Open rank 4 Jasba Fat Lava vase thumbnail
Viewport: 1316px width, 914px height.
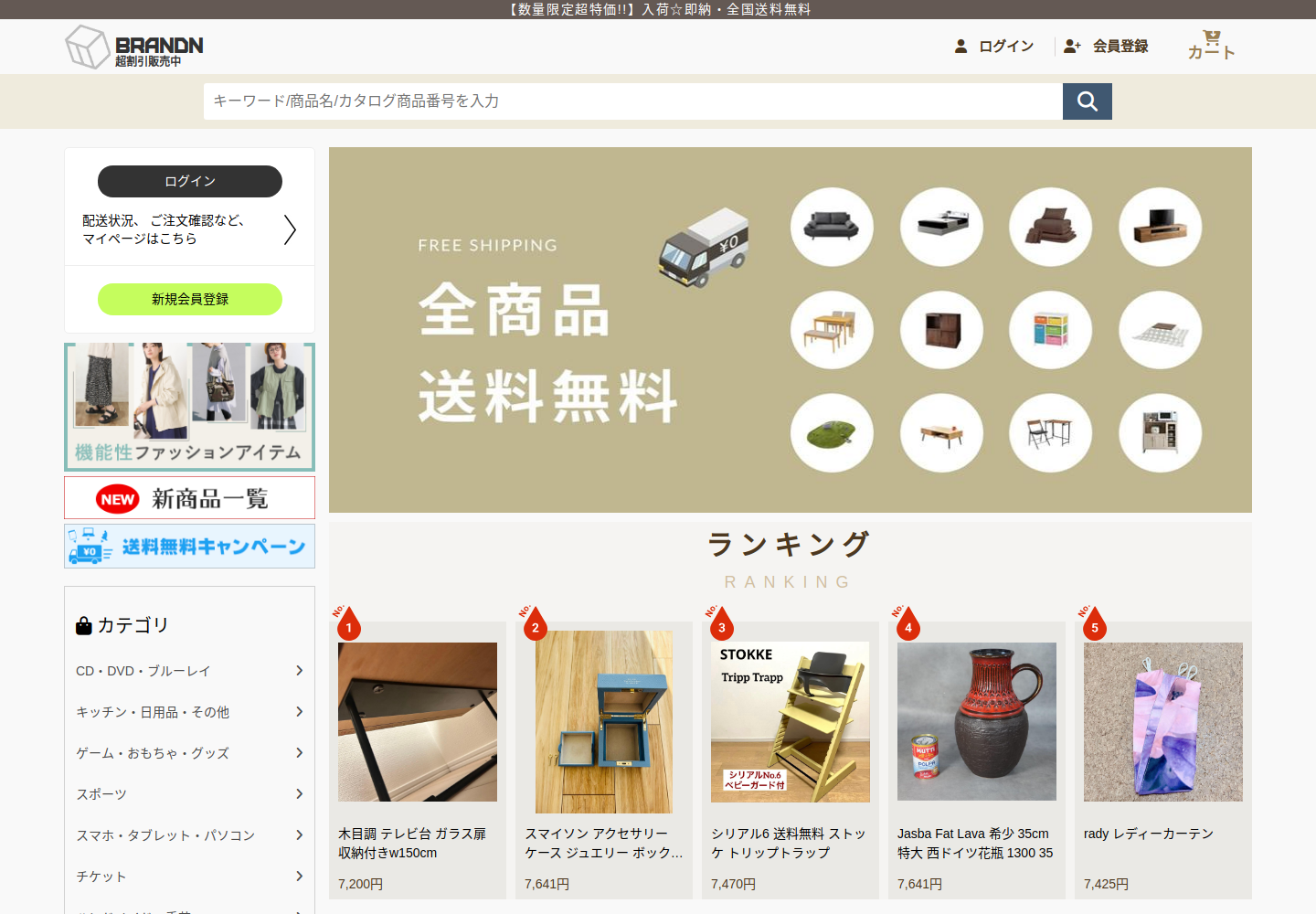(x=977, y=722)
